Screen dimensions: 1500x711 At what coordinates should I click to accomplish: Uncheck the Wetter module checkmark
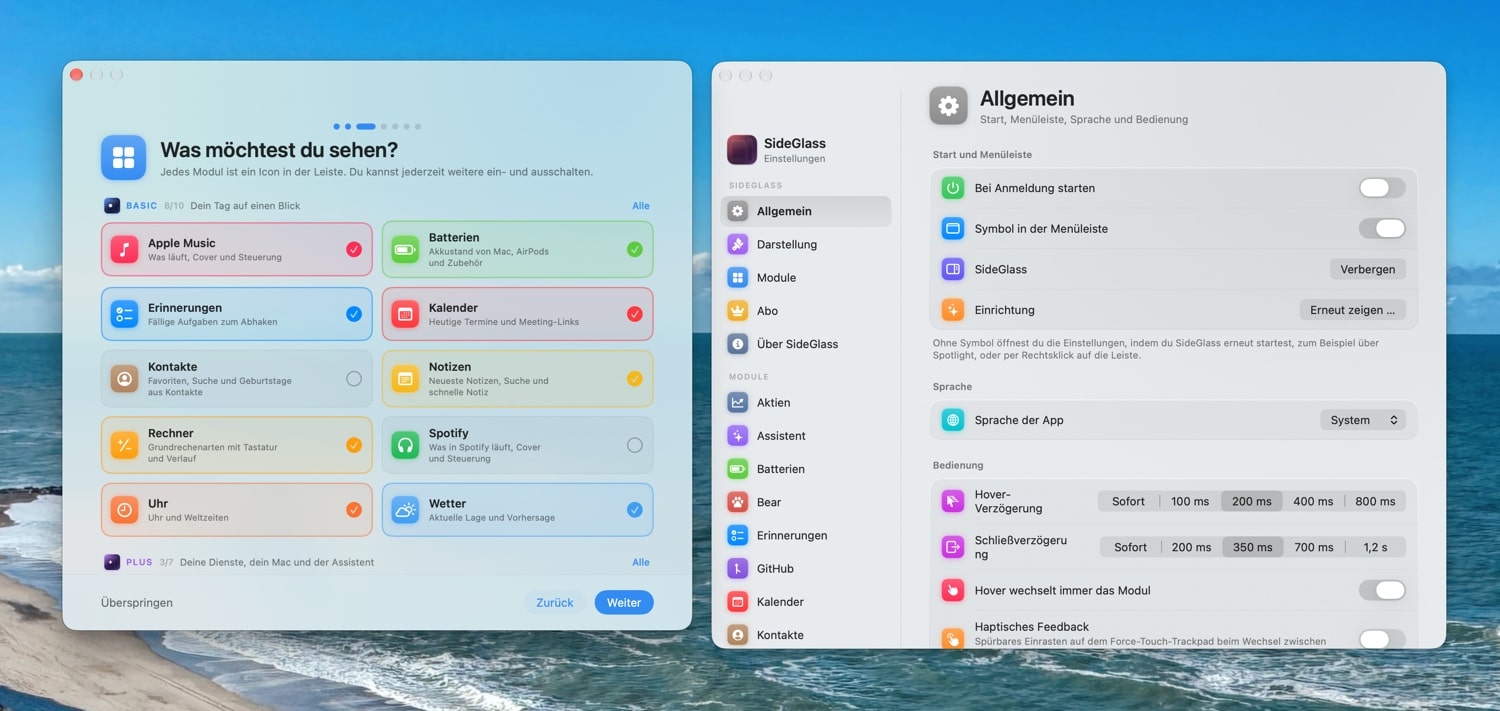tap(635, 510)
